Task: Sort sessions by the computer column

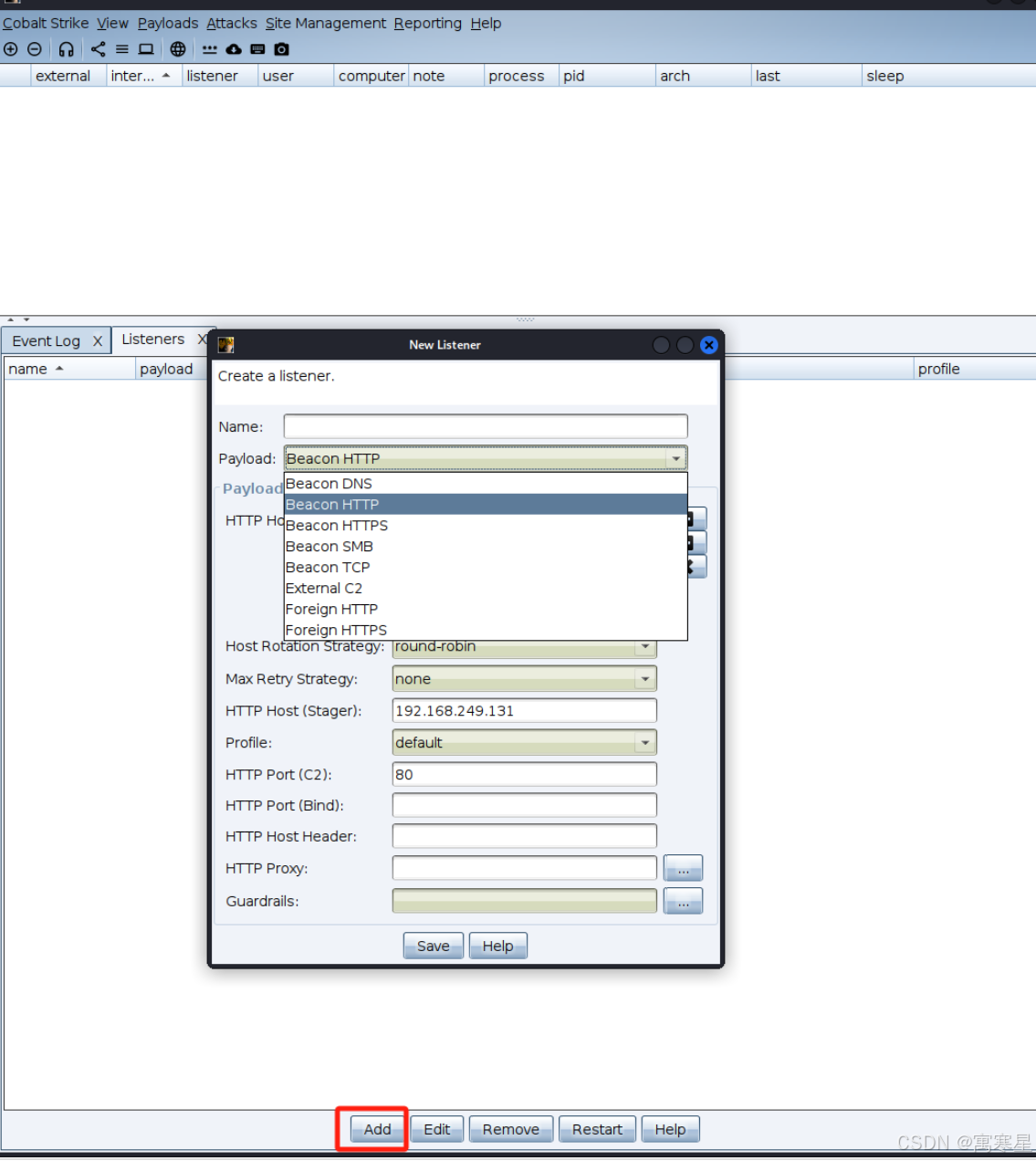Action: (371, 76)
